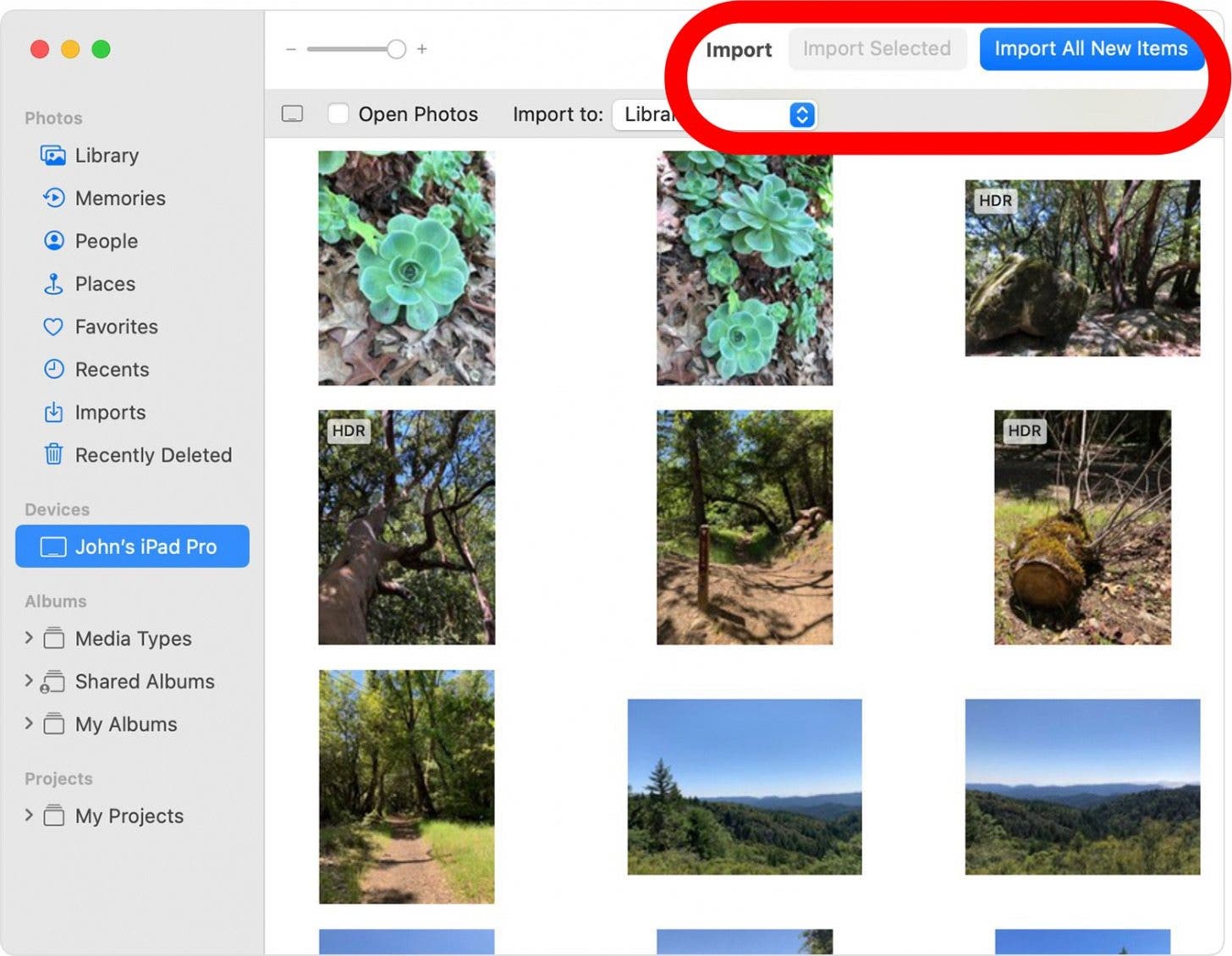Viewport: 1232px width, 956px height.
Task: Expand My Projects folder
Action: 29,816
